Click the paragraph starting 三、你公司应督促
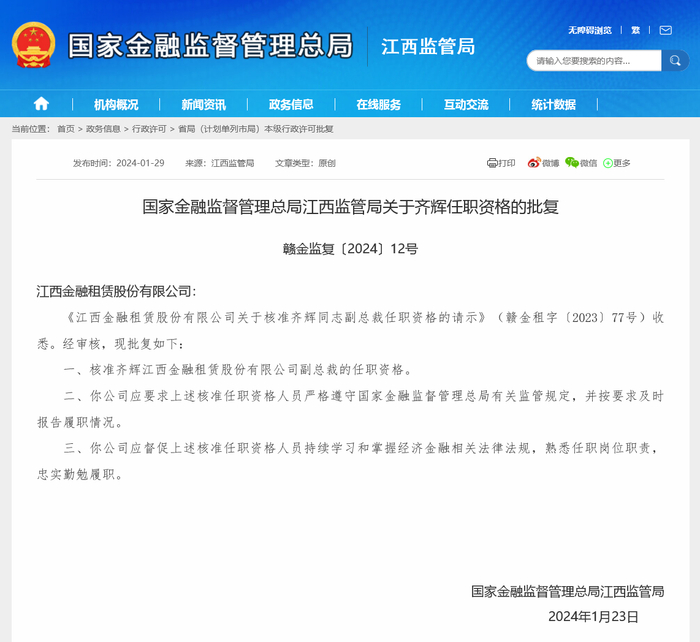 click(350, 461)
